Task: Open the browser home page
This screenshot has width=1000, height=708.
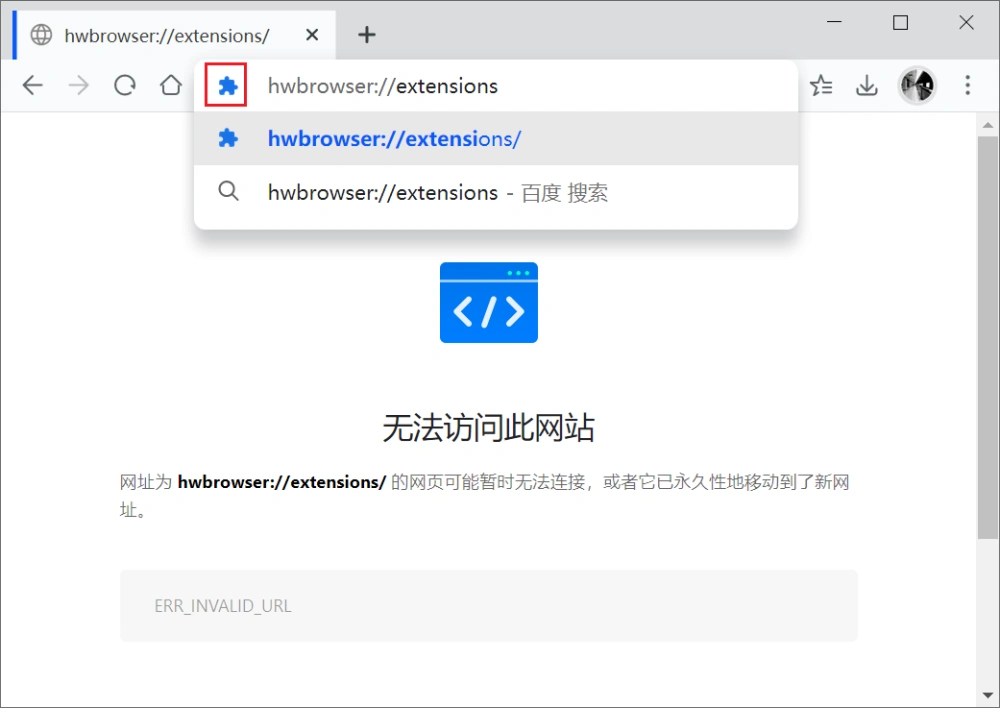Action: pos(170,85)
